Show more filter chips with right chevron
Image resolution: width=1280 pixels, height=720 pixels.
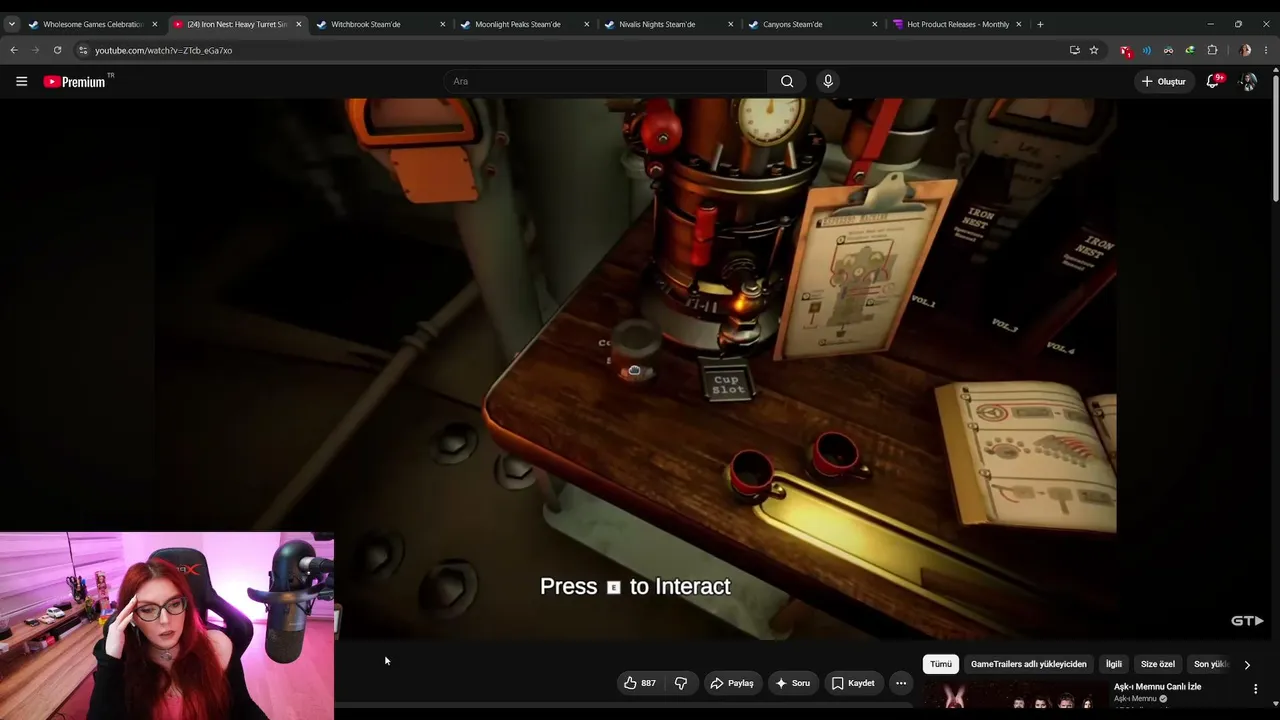point(1246,664)
